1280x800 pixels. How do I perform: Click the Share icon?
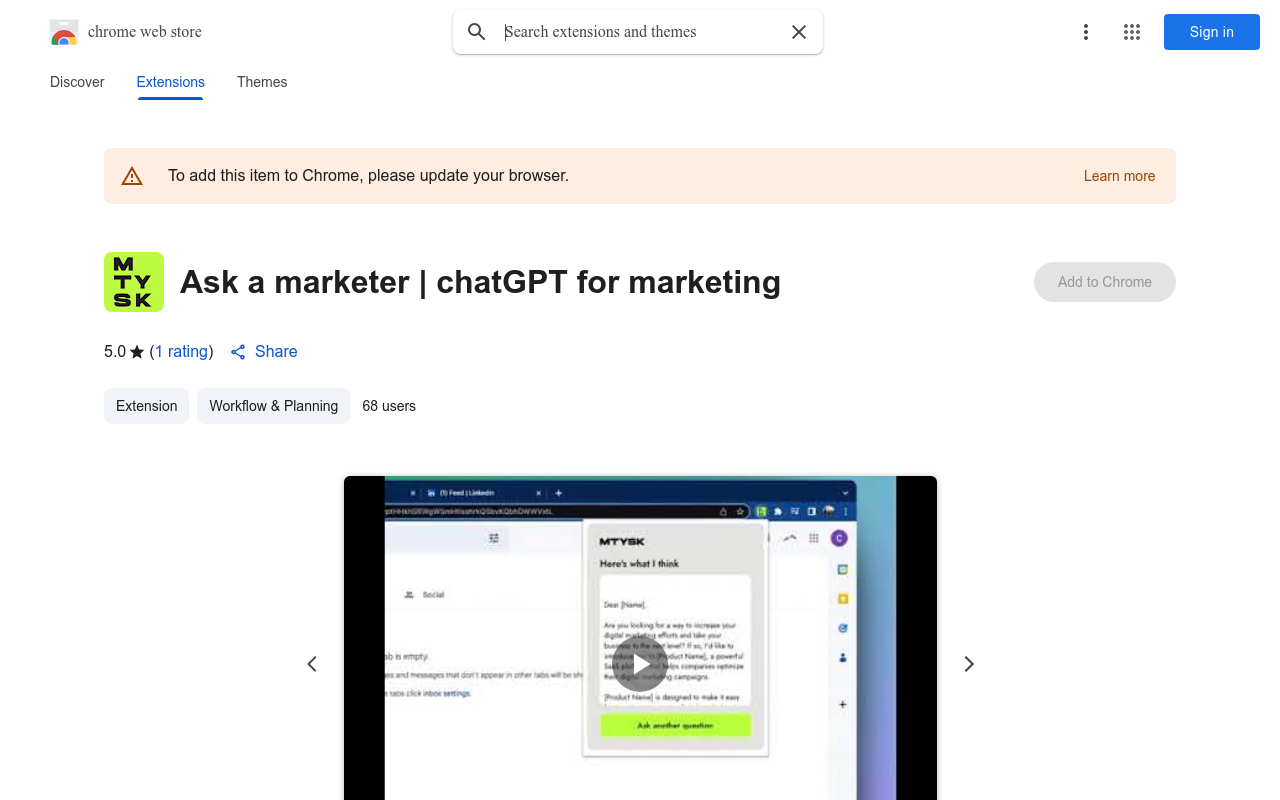pos(238,352)
